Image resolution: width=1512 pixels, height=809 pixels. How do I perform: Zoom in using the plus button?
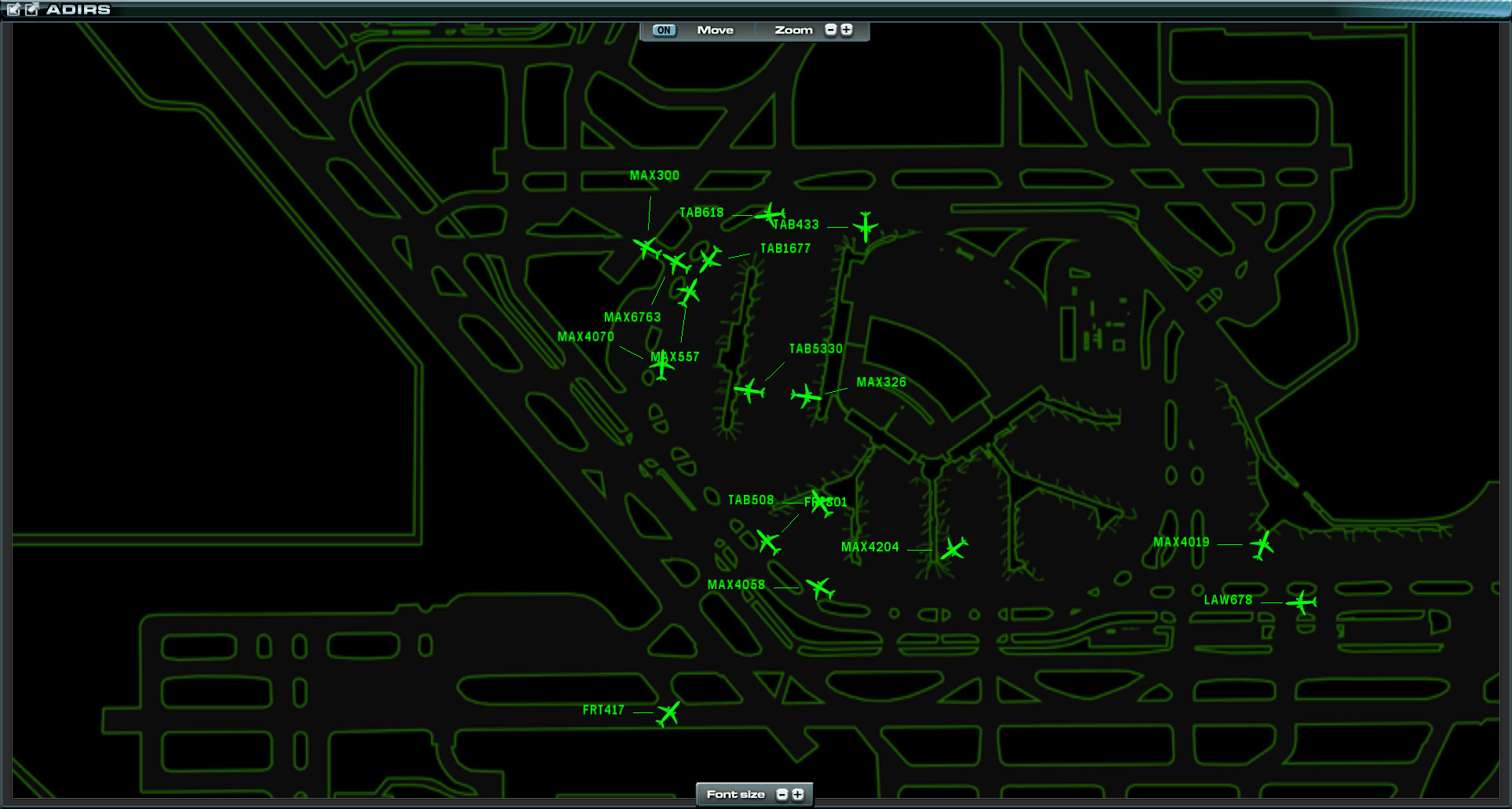pos(846,30)
